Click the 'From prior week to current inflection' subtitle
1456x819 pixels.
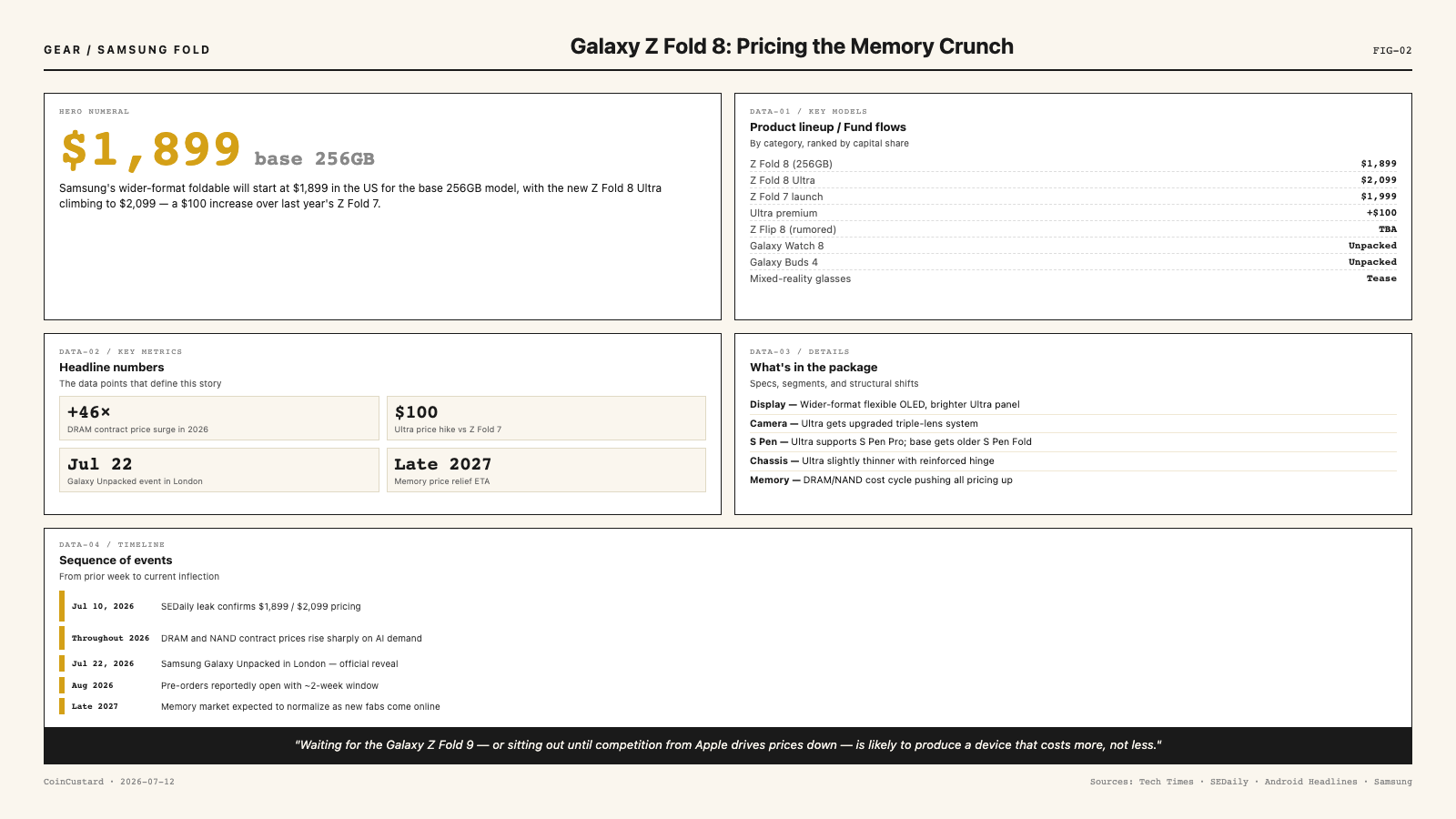[x=139, y=577]
